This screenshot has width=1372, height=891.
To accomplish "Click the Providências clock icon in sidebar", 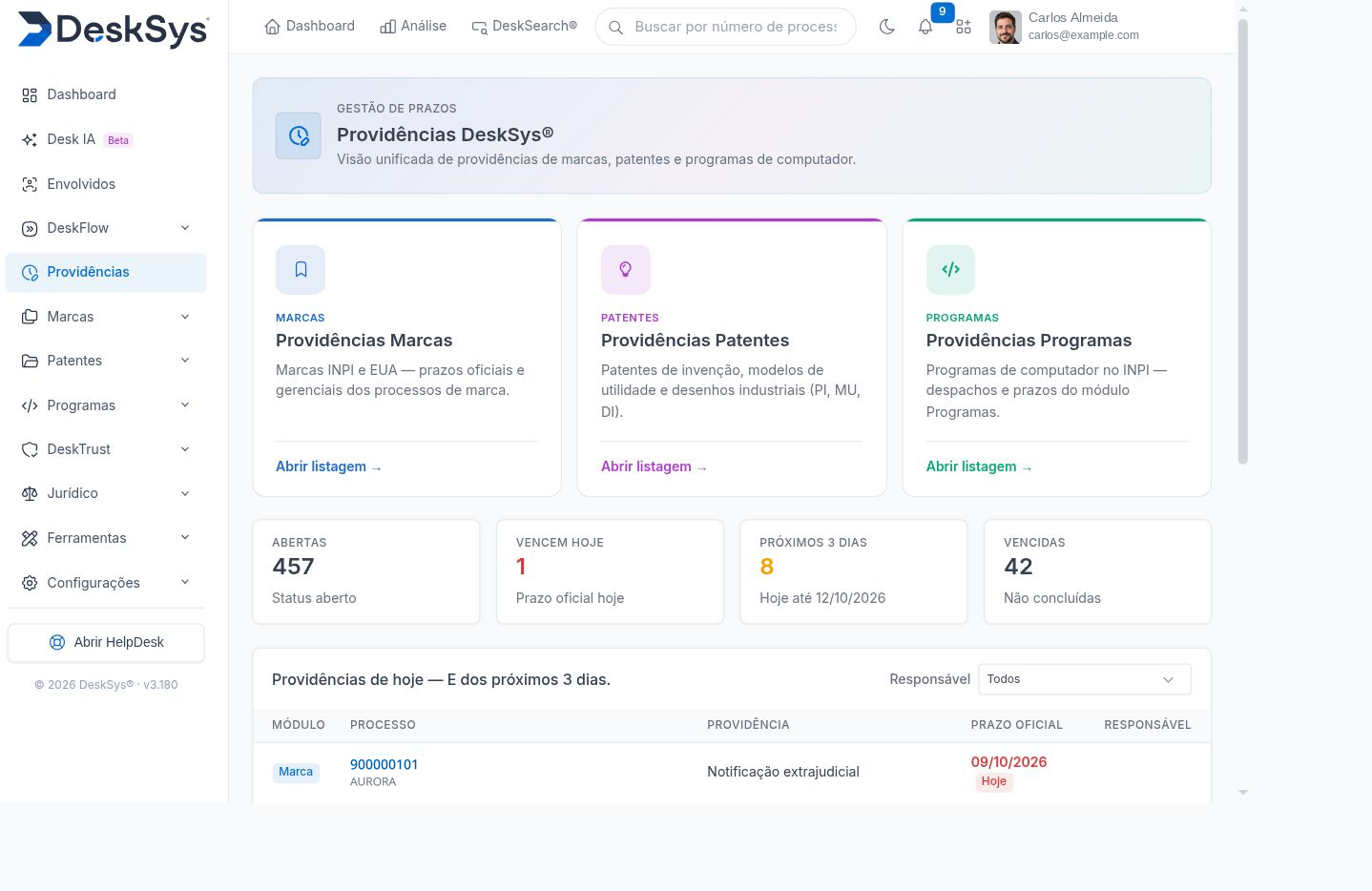I will click(x=30, y=273).
